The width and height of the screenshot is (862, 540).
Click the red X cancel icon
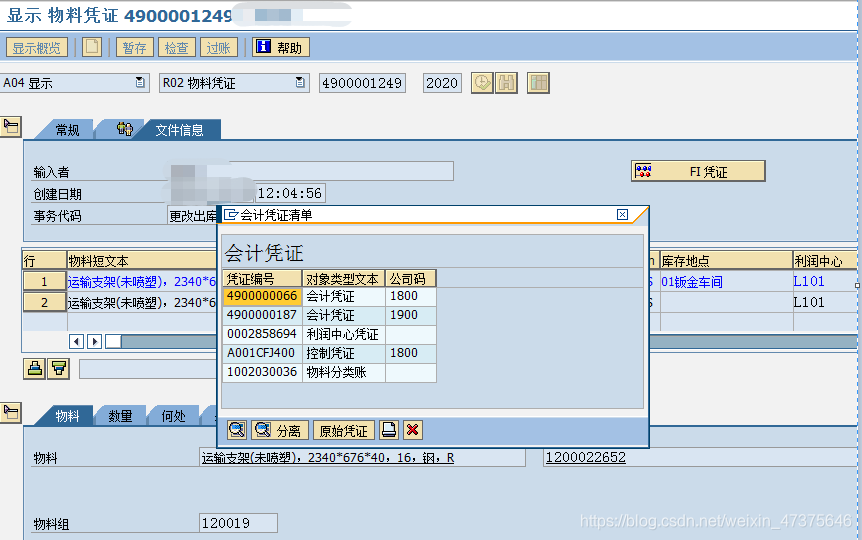click(x=413, y=430)
